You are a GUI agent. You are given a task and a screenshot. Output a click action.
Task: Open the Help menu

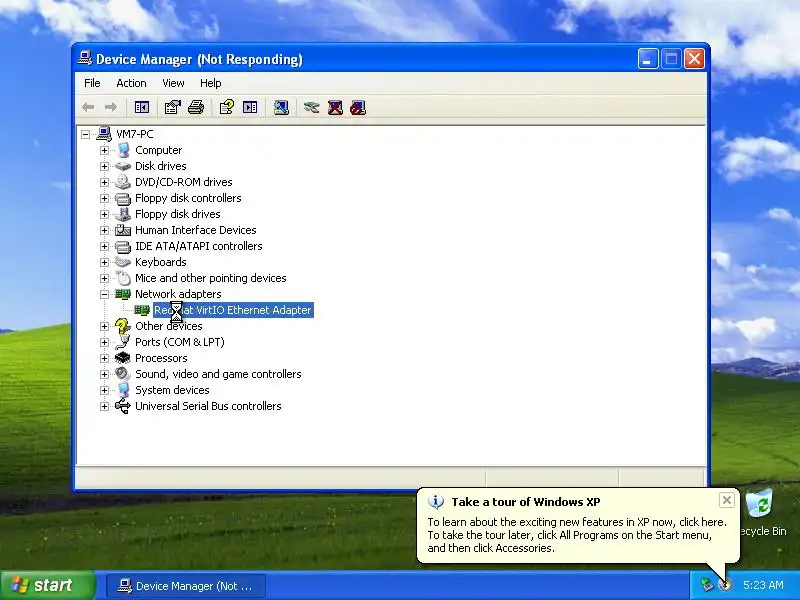210,83
